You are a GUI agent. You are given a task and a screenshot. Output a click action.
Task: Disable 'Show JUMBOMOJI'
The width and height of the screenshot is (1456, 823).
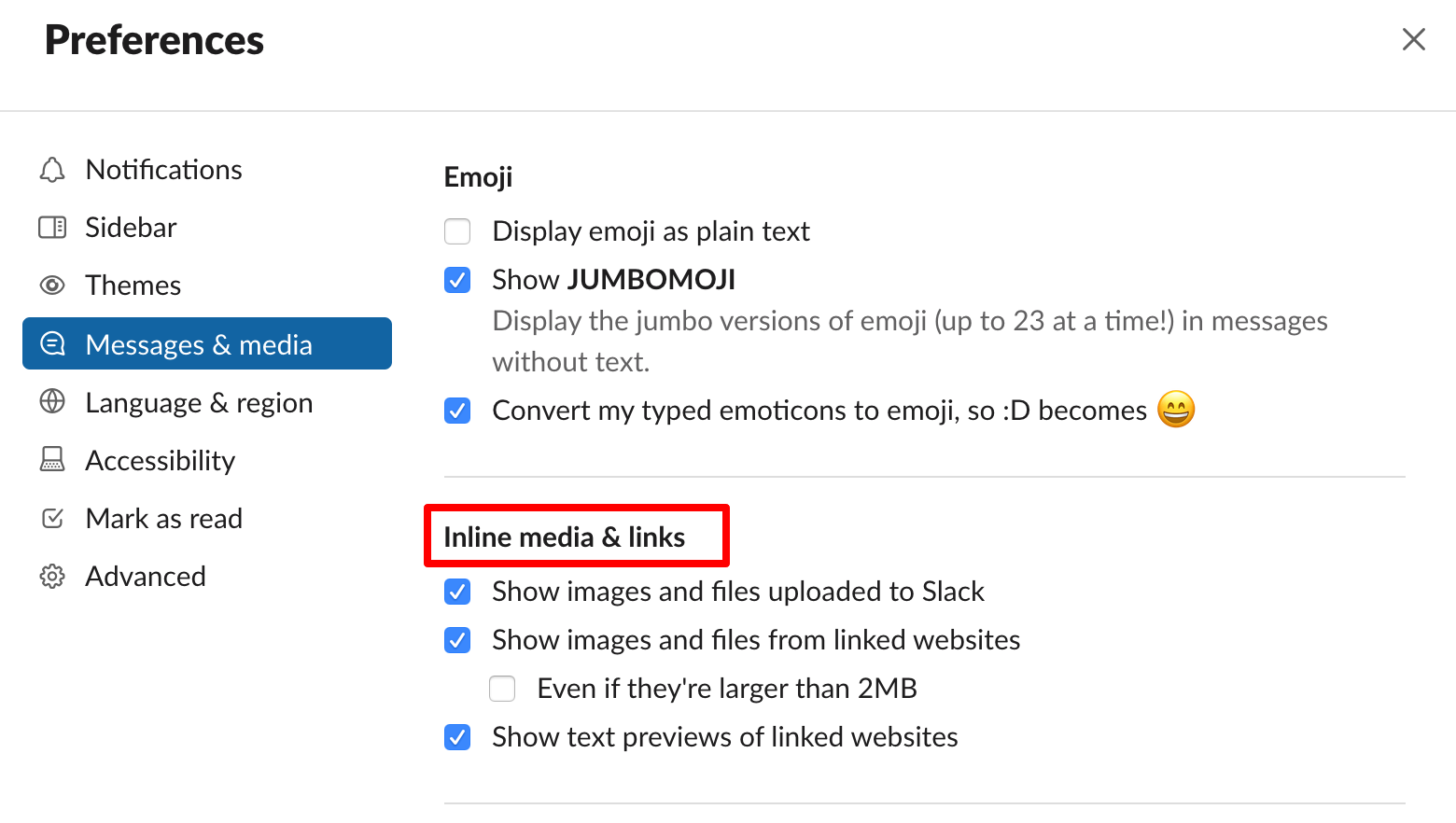(457, 279)
